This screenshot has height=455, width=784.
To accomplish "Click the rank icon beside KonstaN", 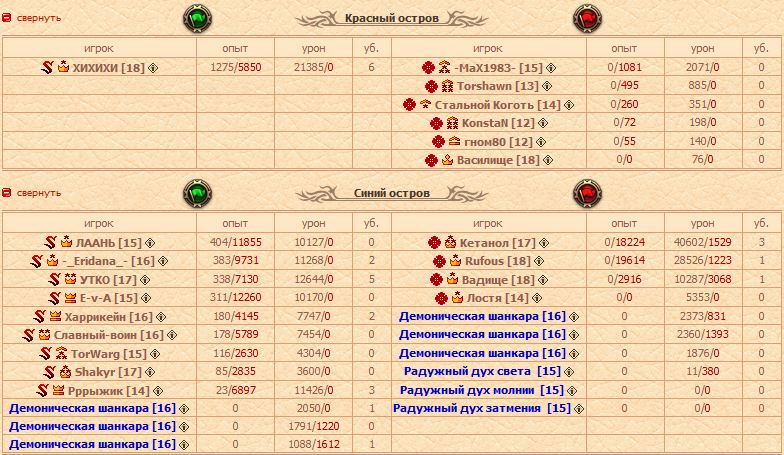I will pyautogui.click(x=452, y=123).
